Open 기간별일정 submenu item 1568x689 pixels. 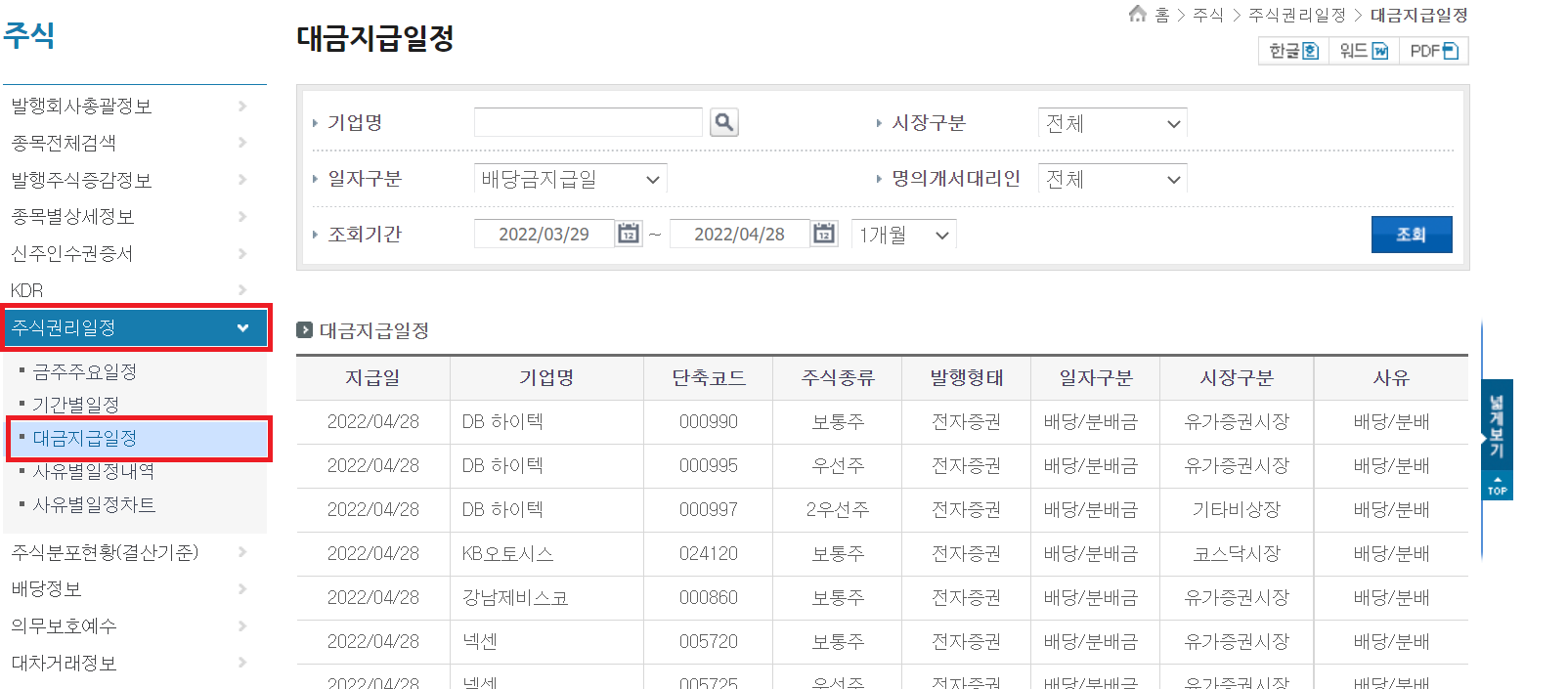pos(76,405)
